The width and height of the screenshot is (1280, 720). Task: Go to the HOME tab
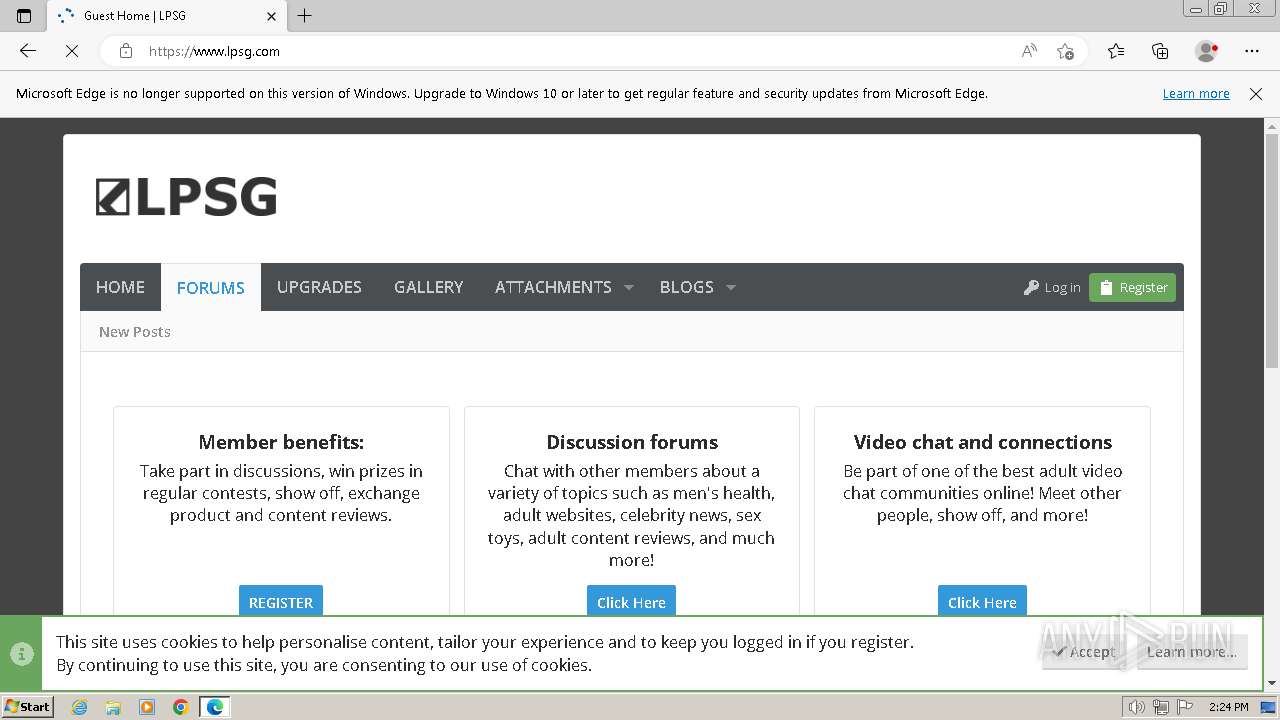pos(120,287)
